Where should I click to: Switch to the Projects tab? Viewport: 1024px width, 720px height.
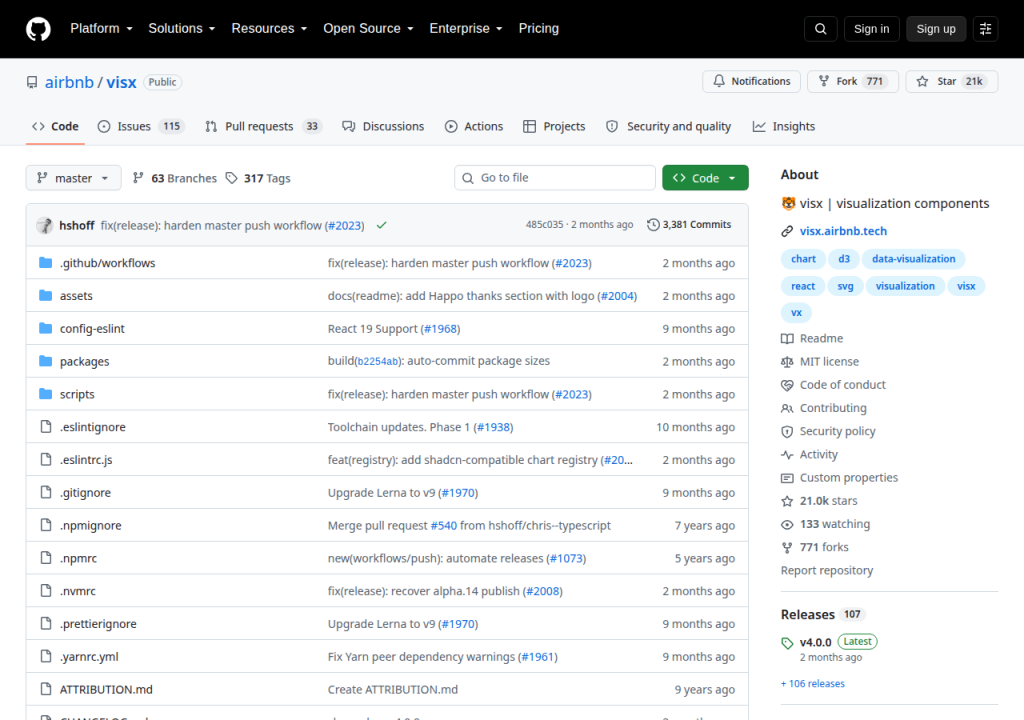[x=554, y=126]
